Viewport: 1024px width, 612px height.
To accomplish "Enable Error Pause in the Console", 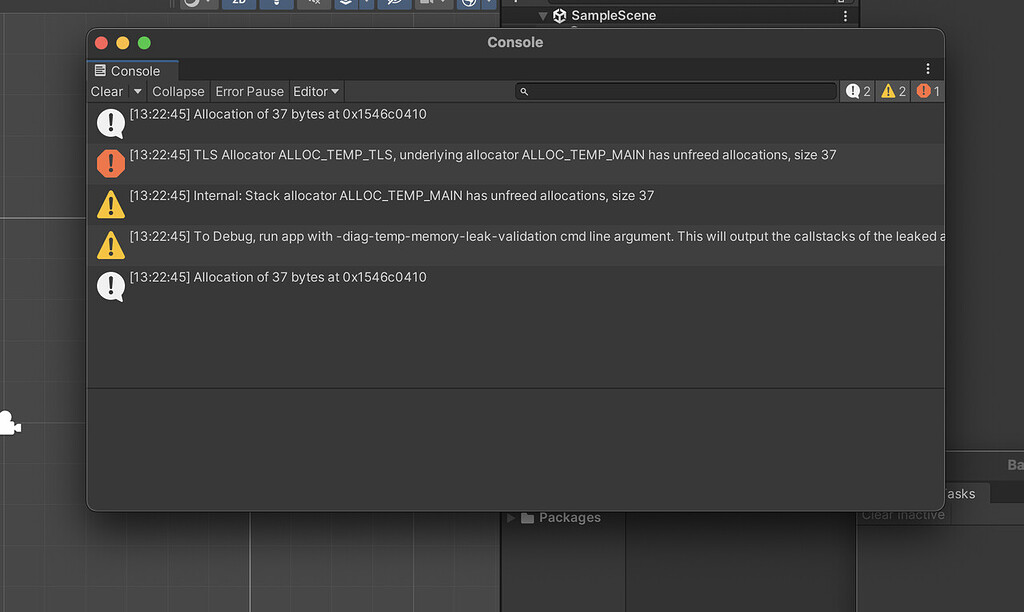I will pyautogui.click(x=249, y=91).
